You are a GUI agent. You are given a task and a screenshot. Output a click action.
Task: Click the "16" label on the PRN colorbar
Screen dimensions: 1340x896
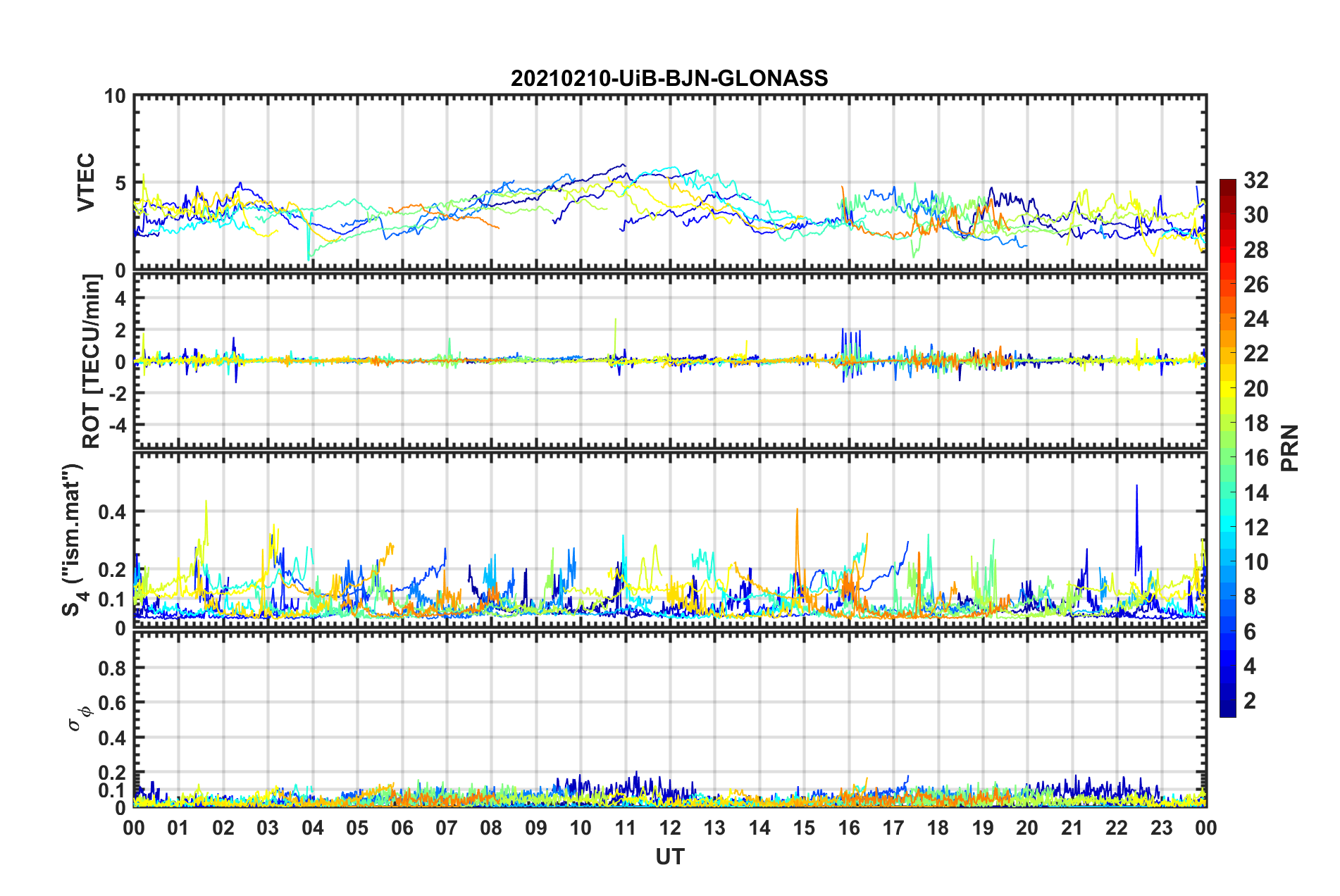(x=1256, y=458)
